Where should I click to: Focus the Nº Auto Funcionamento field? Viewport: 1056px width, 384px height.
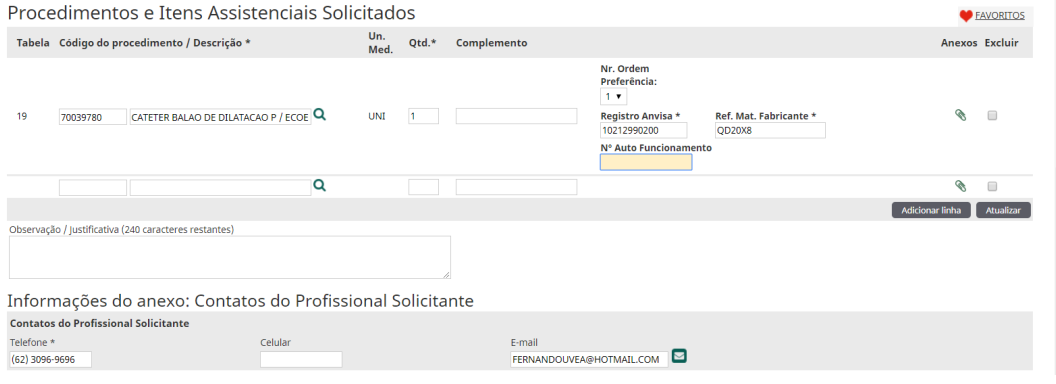pos(646,162)
